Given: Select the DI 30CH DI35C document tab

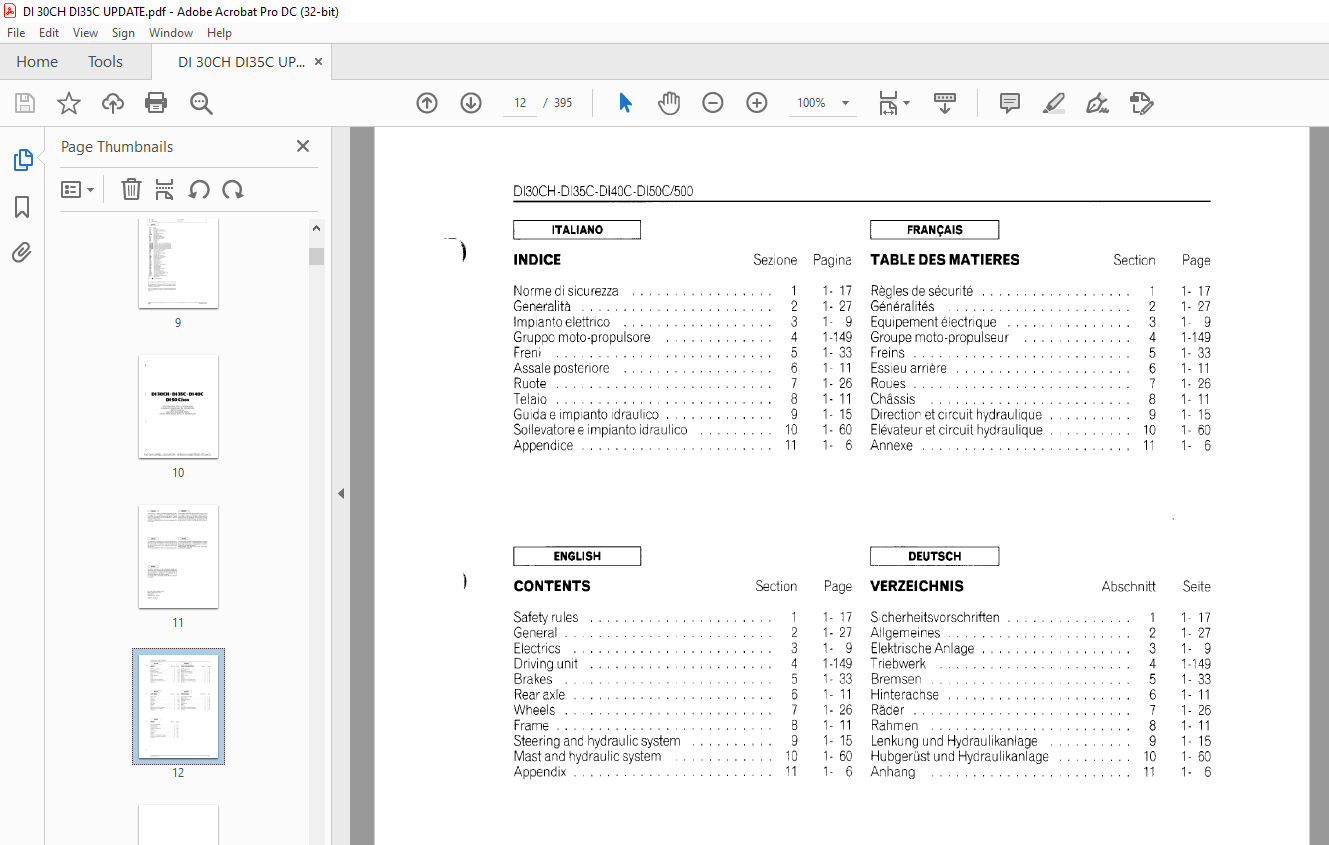Looking at the screenshot, I should click(x=242, y=62).
